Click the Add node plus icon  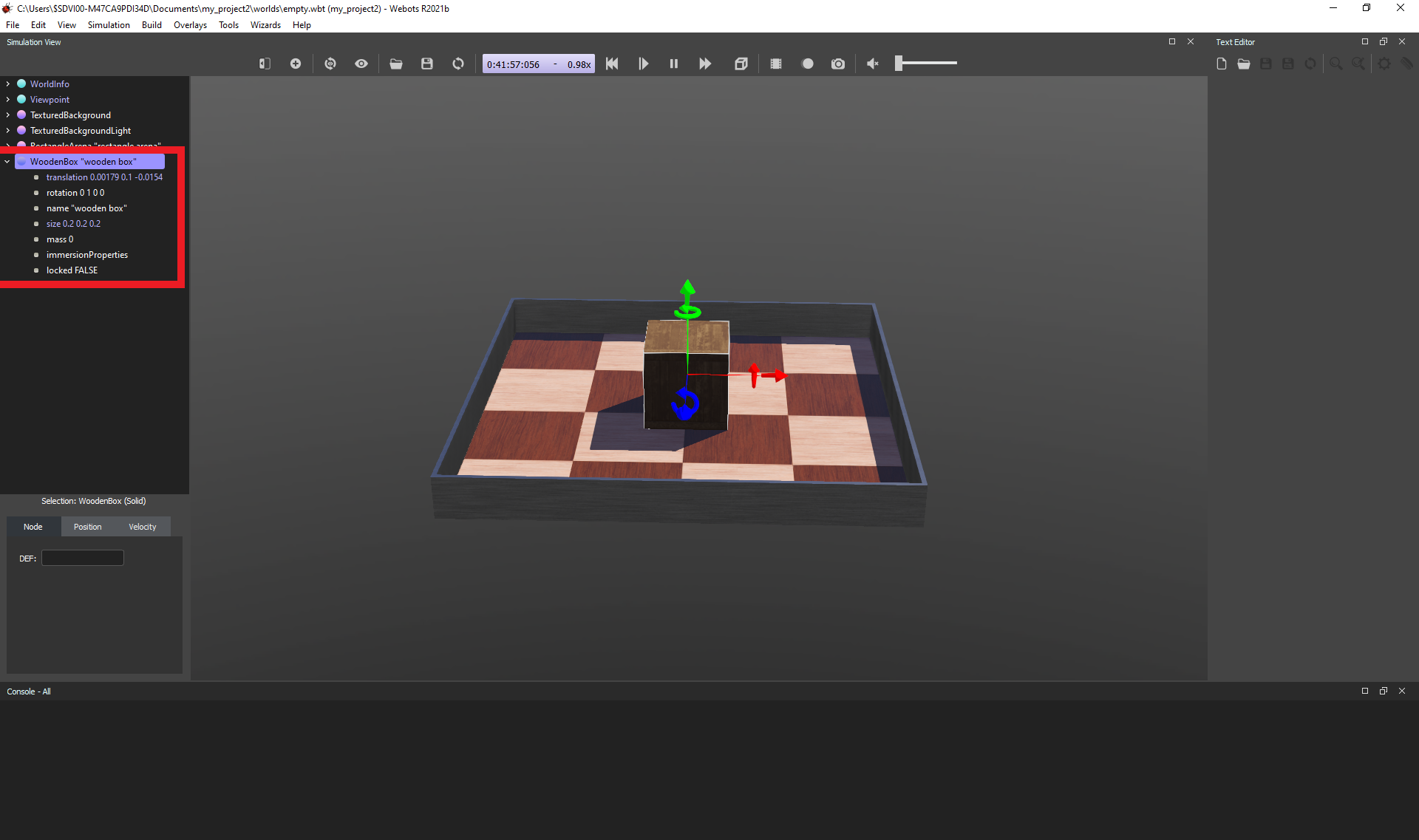[296, 64]
